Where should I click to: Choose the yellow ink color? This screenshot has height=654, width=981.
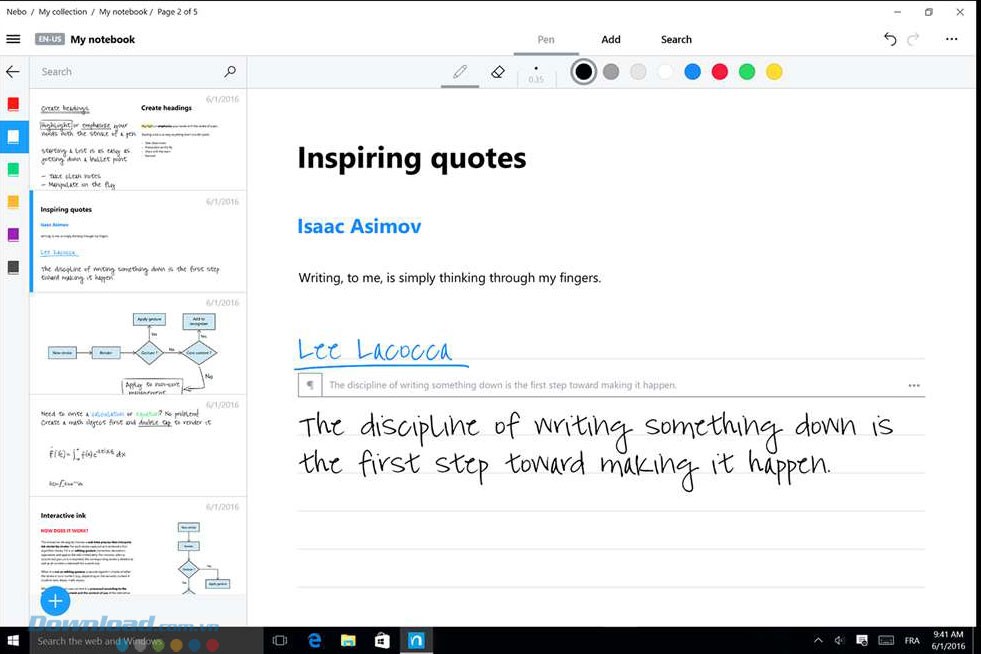pos(773,72)
